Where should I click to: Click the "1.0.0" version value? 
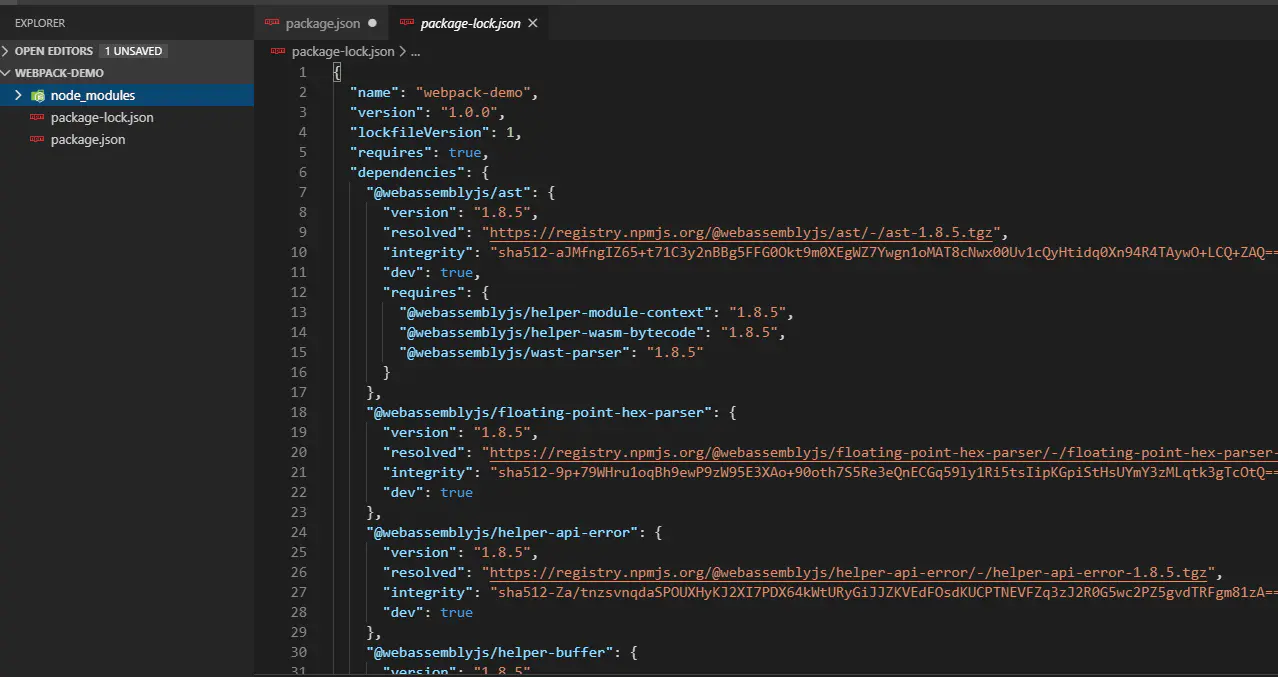pyautogui.click(x=468, y=112)
